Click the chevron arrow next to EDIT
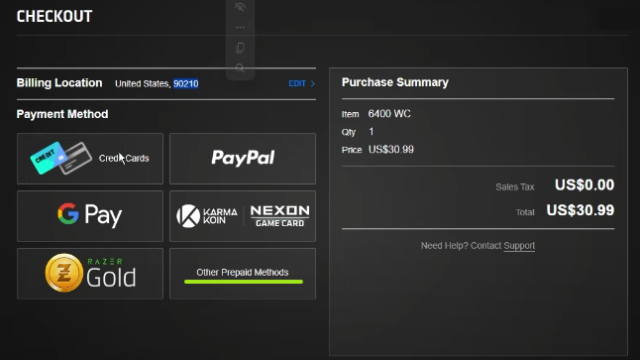The height and width of the screenshot is (360, 640). tap(313, 83)
